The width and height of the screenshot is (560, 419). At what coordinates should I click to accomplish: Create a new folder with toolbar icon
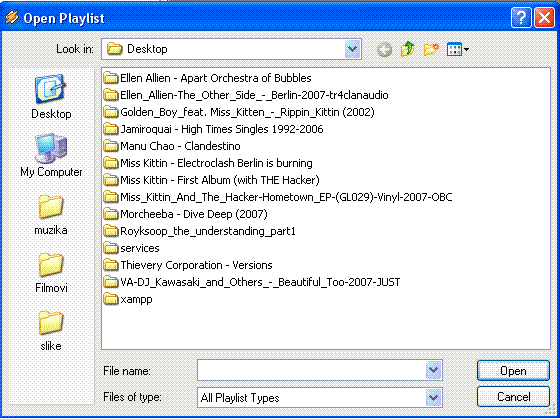431,49
